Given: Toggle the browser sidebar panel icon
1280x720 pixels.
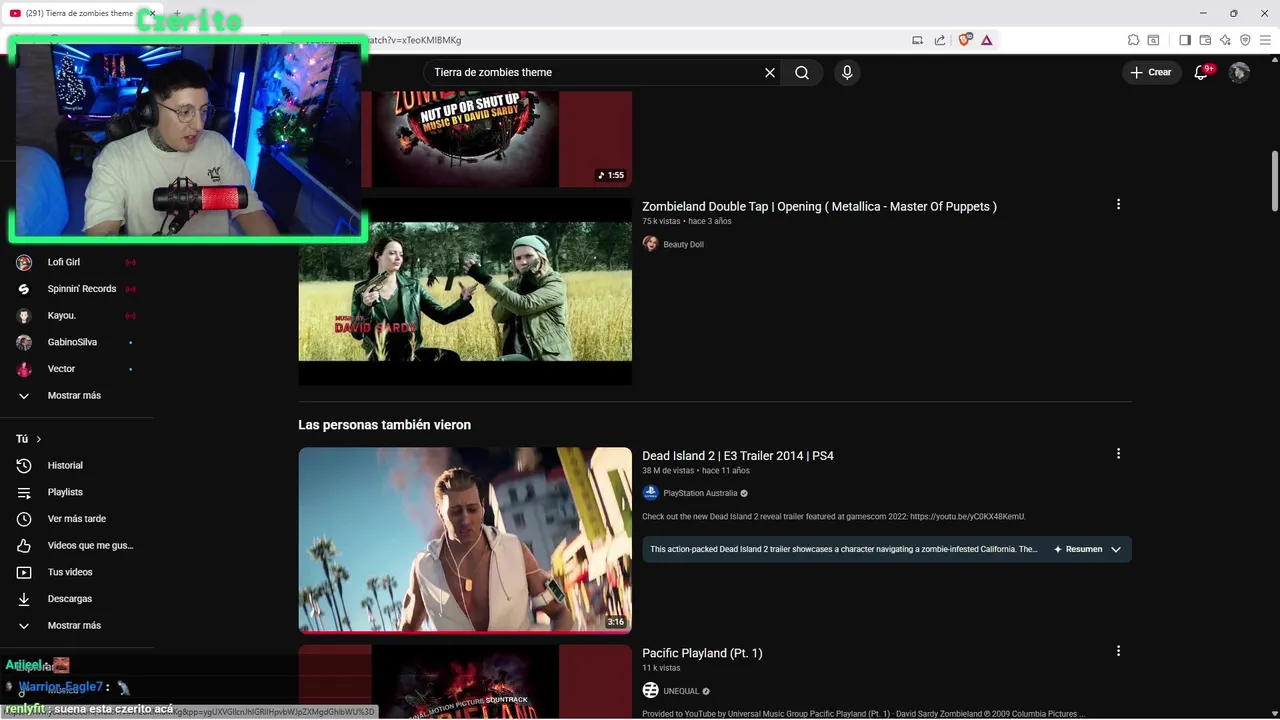Looking at the screenshot, I should click(1185, 40).
